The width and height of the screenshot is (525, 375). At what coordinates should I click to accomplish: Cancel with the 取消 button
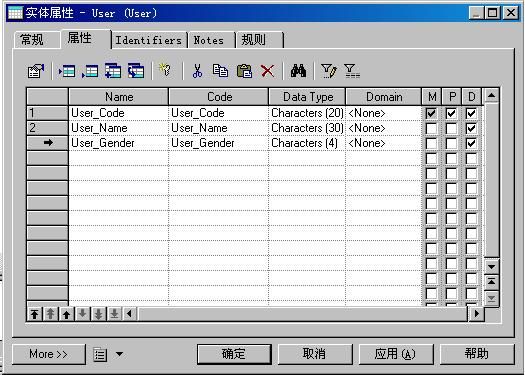(314, 354)
